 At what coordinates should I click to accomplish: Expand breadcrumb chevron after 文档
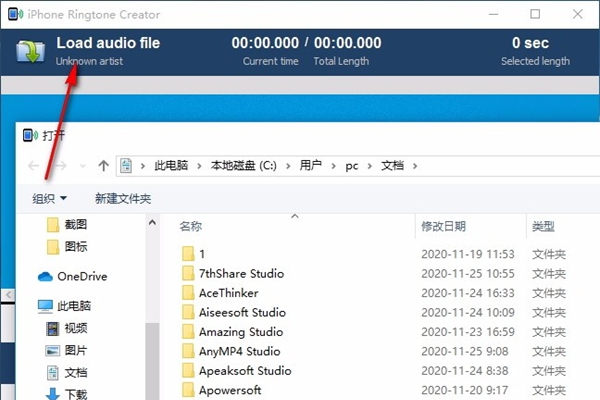(x=415, y=166)
